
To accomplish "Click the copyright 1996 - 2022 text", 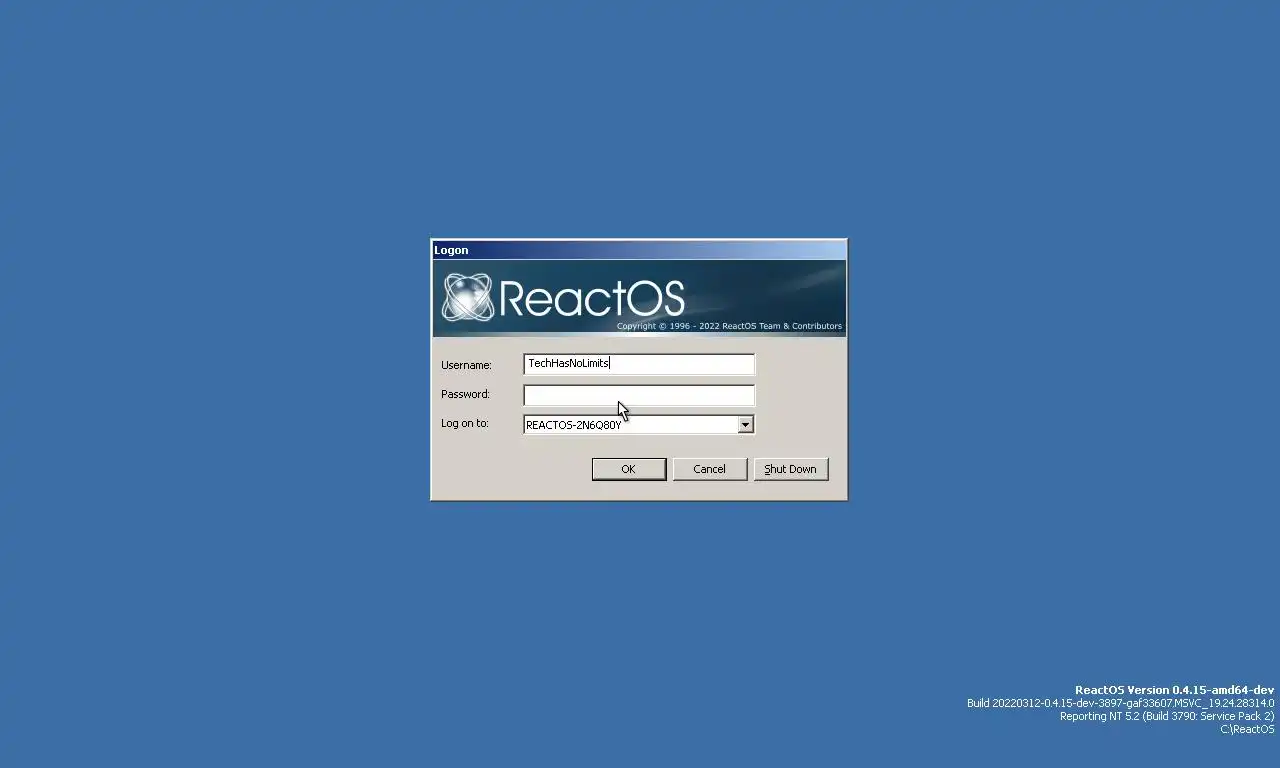I will [x=729, y=326].
